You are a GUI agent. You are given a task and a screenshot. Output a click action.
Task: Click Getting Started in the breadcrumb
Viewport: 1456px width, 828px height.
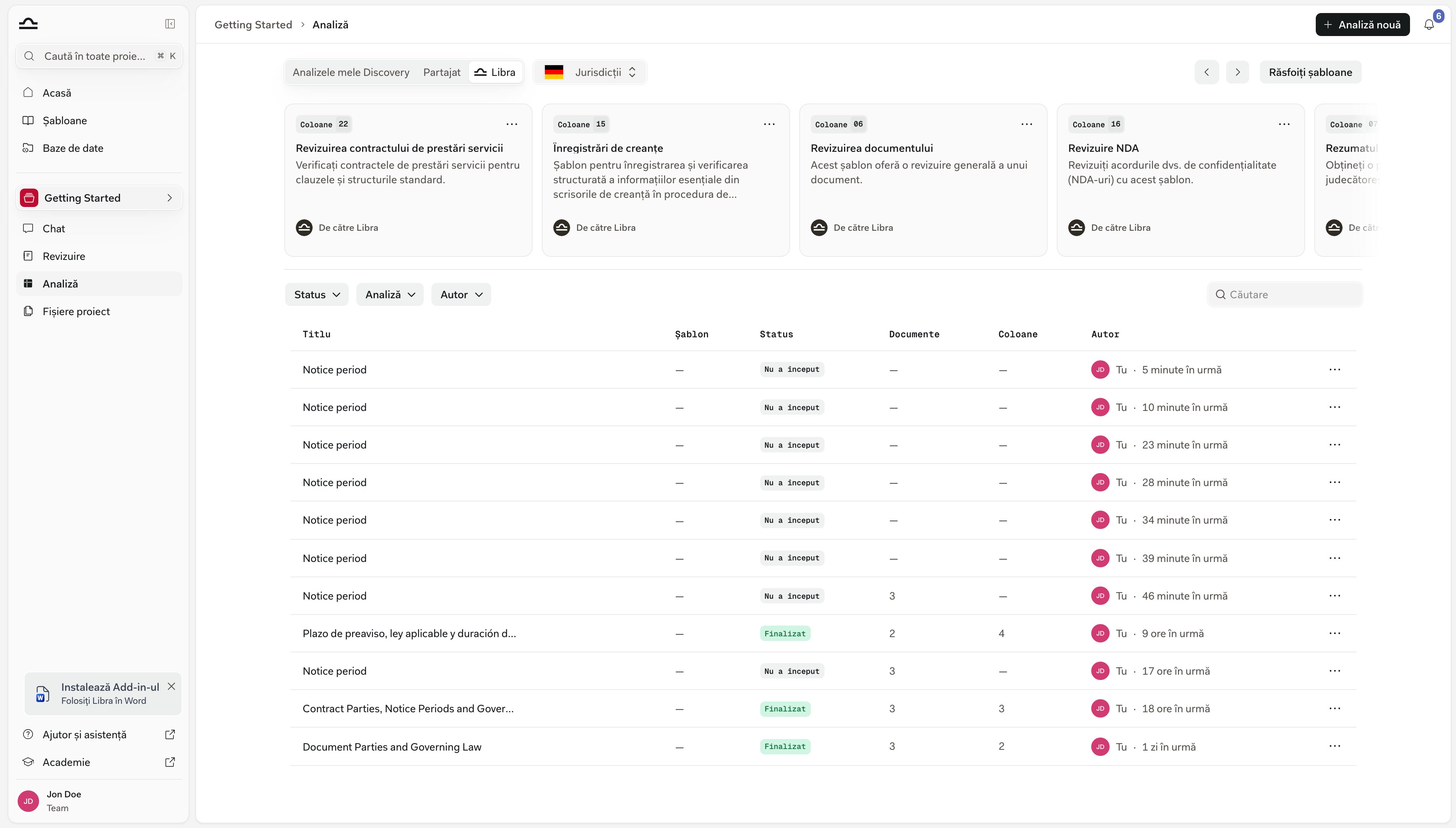[253, 25]
